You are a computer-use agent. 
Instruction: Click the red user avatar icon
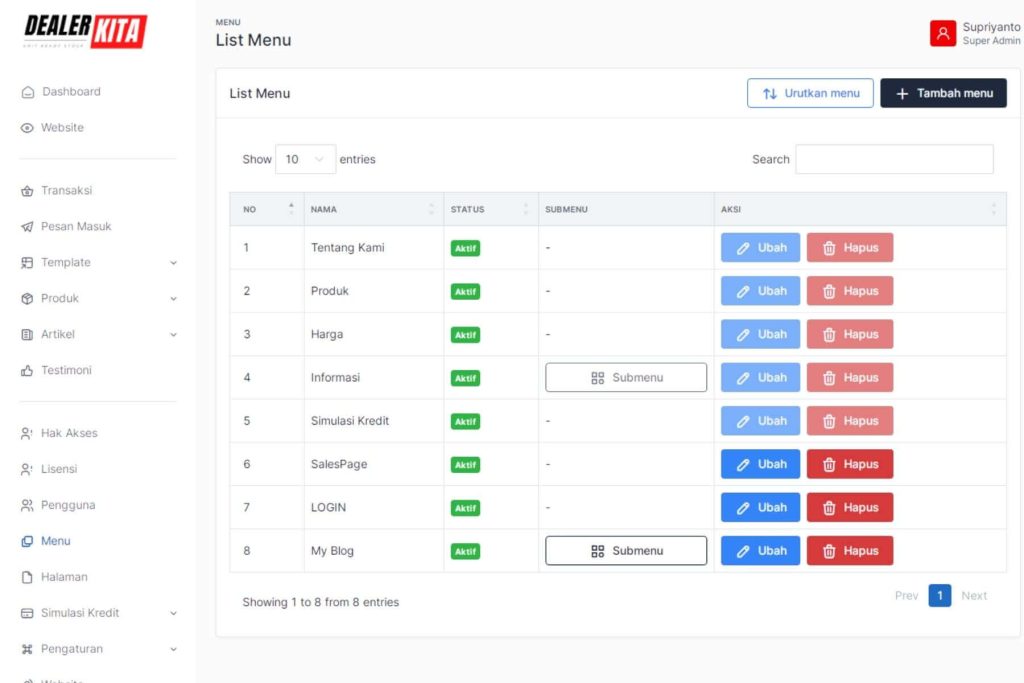[942, 33]
